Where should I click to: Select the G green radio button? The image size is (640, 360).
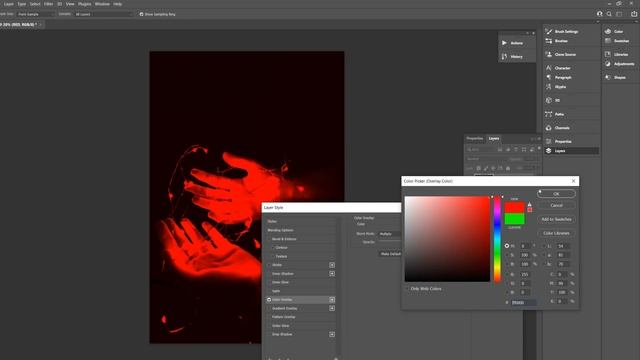coord(507,283)
